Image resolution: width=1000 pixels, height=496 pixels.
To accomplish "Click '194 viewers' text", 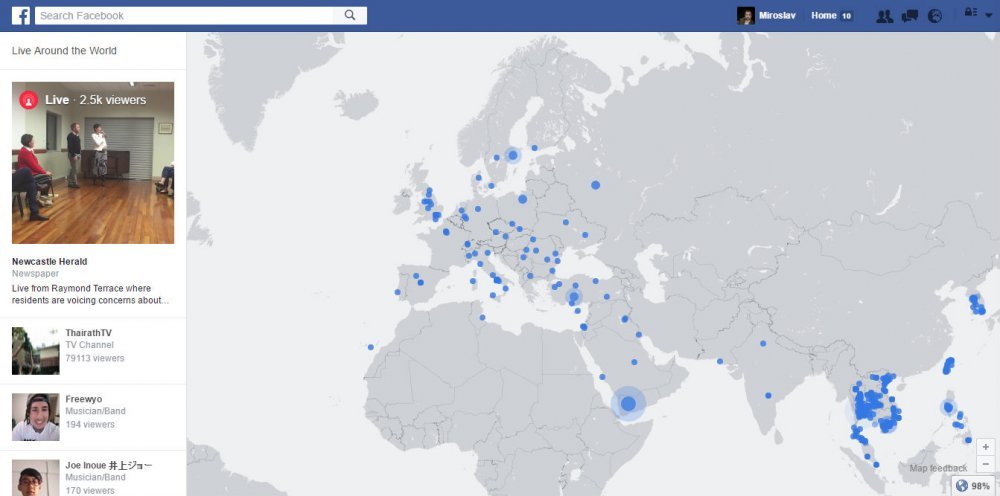I will pos(91,425).
